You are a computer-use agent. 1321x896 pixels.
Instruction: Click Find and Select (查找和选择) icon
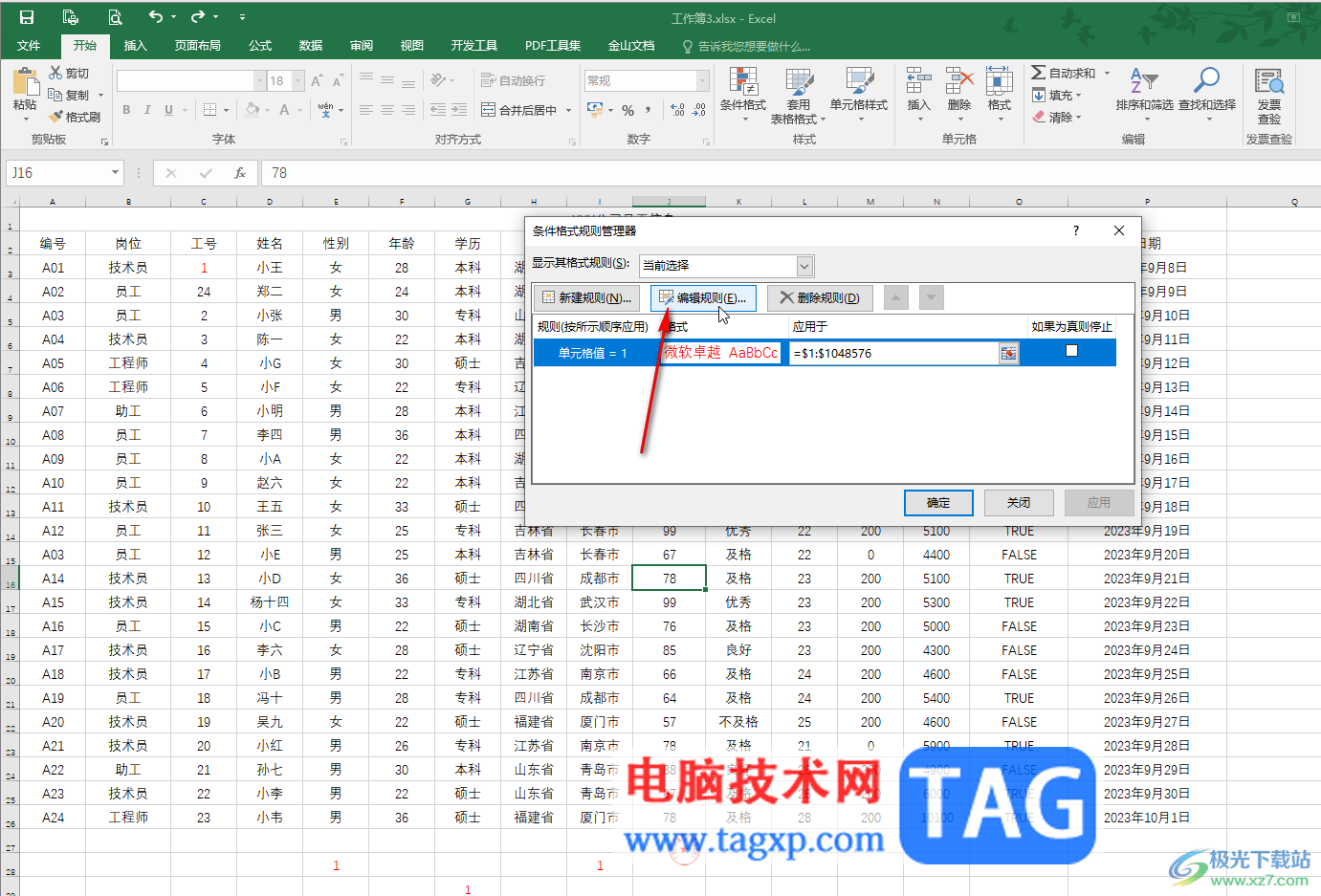[x=1207, y=81]
